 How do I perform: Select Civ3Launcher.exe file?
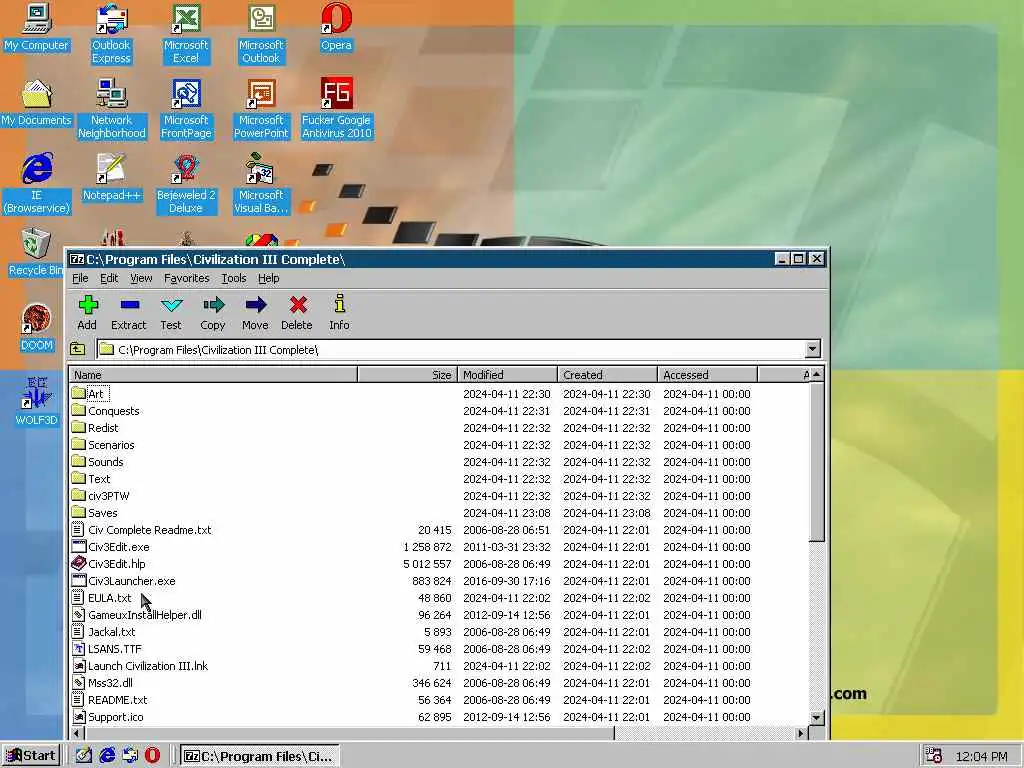pos(131,581)
